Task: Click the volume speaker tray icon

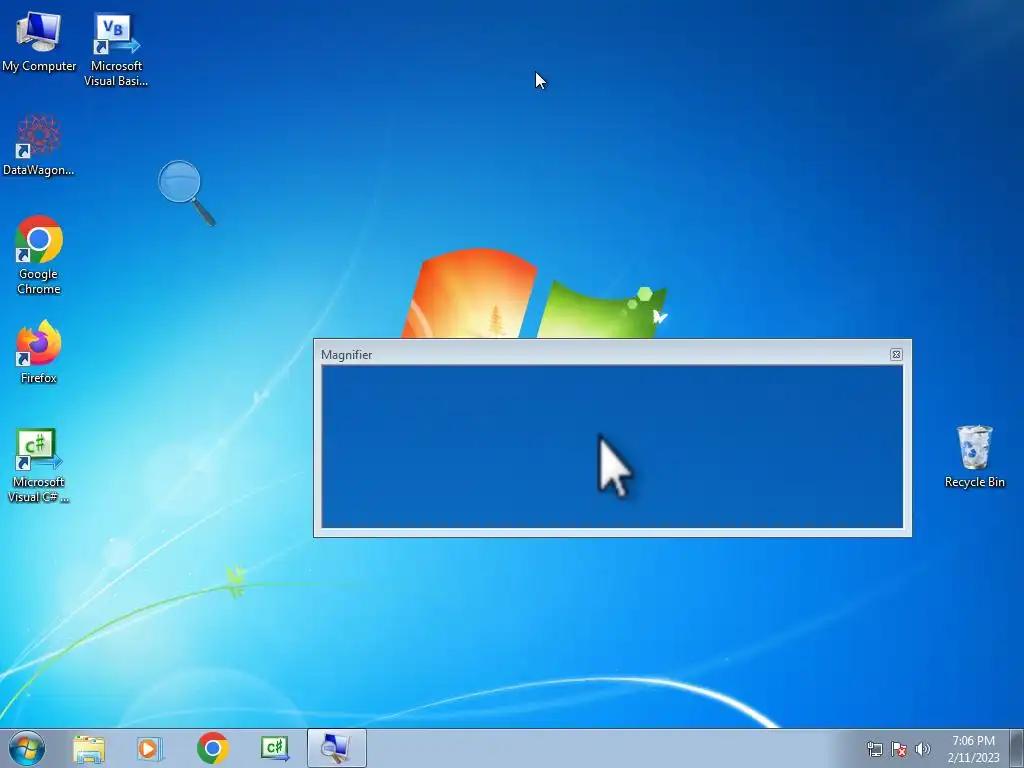Action: (922, 749)
